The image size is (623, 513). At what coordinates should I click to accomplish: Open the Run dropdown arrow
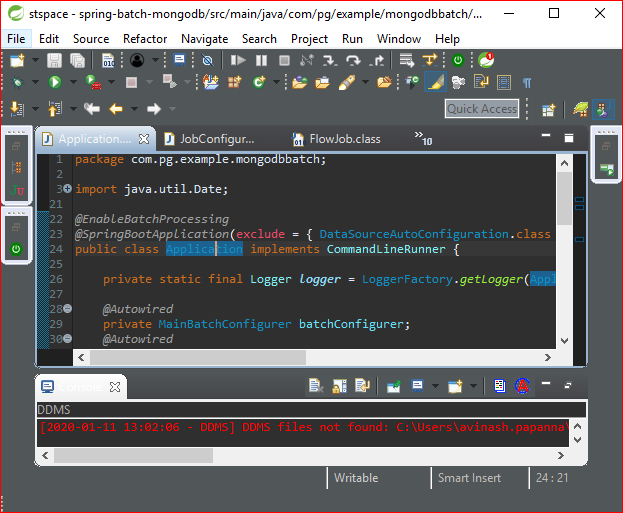click(74, 82)
